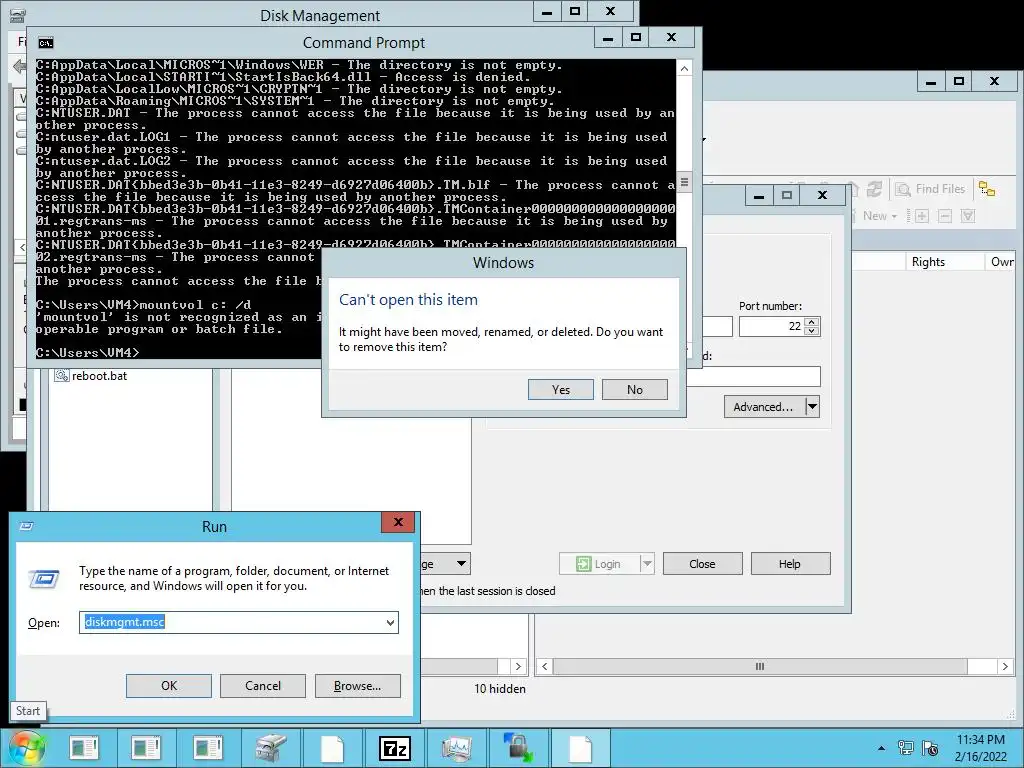The height and width of the screenshot is (768, 1024).
Task: Go back with Disk Management's back arrow
Action: pos(20,66)
